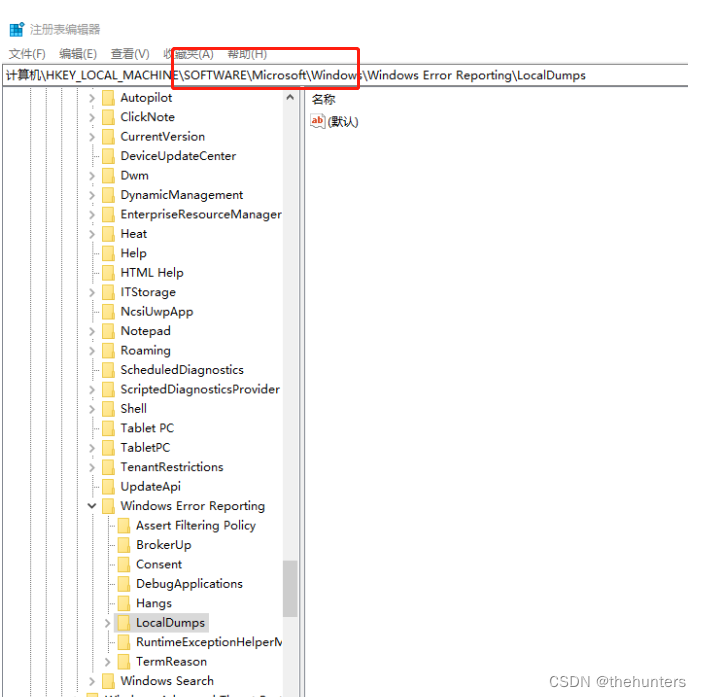
Task: Select the TermReason key
Action: 171,662
